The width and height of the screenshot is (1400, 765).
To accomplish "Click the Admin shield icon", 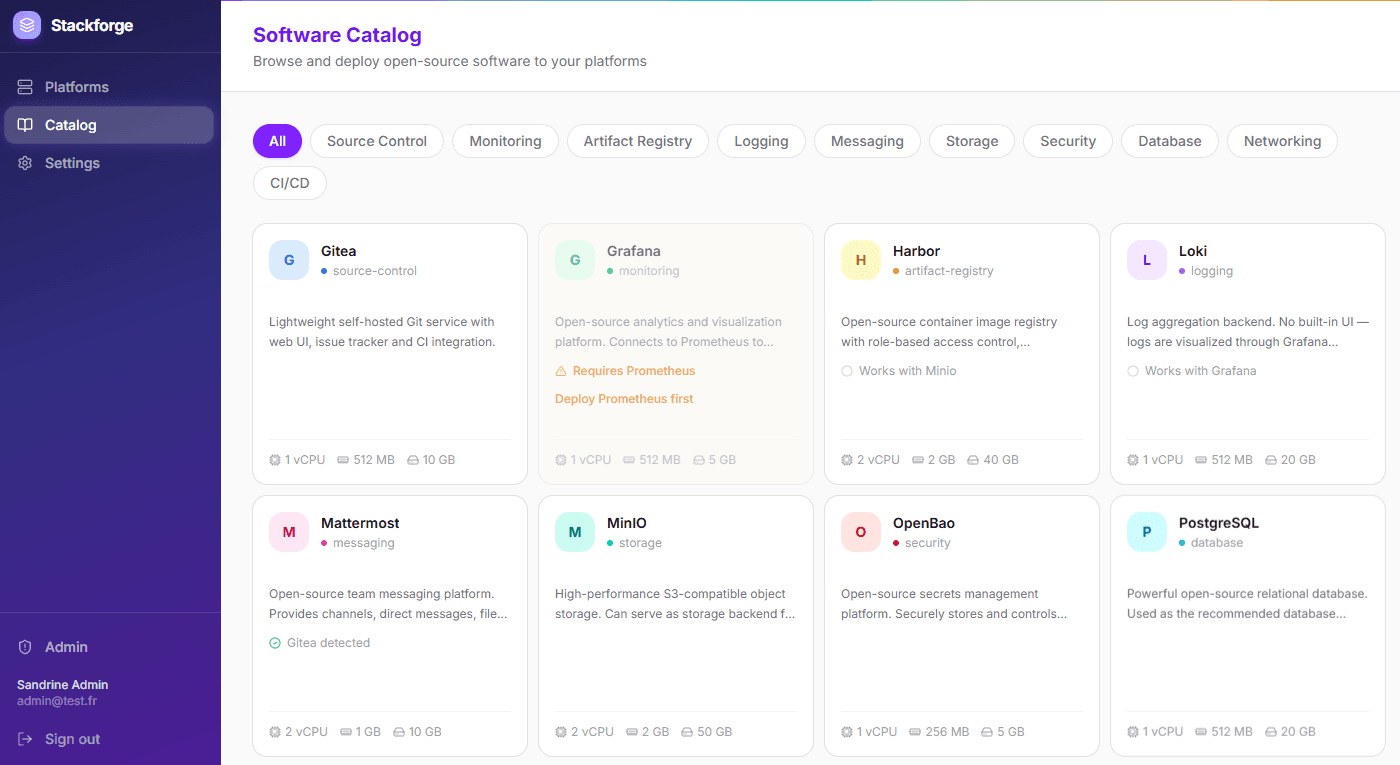I will tap(25, 647).
